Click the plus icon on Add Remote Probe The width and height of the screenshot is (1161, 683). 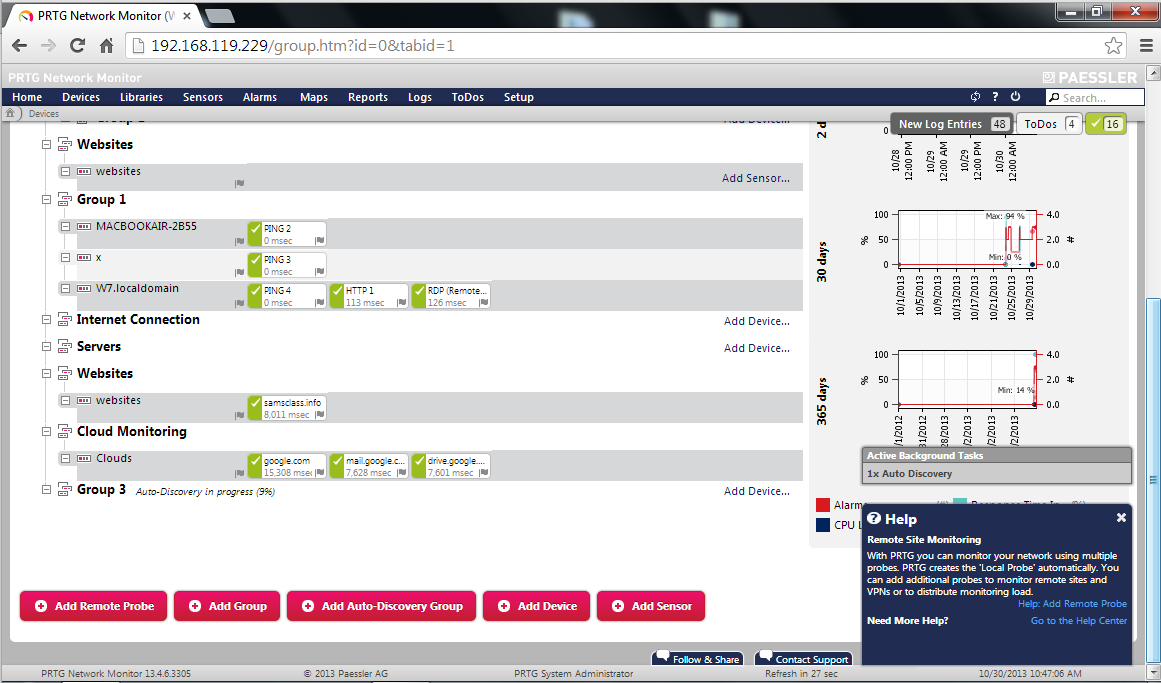click(41, 606)
